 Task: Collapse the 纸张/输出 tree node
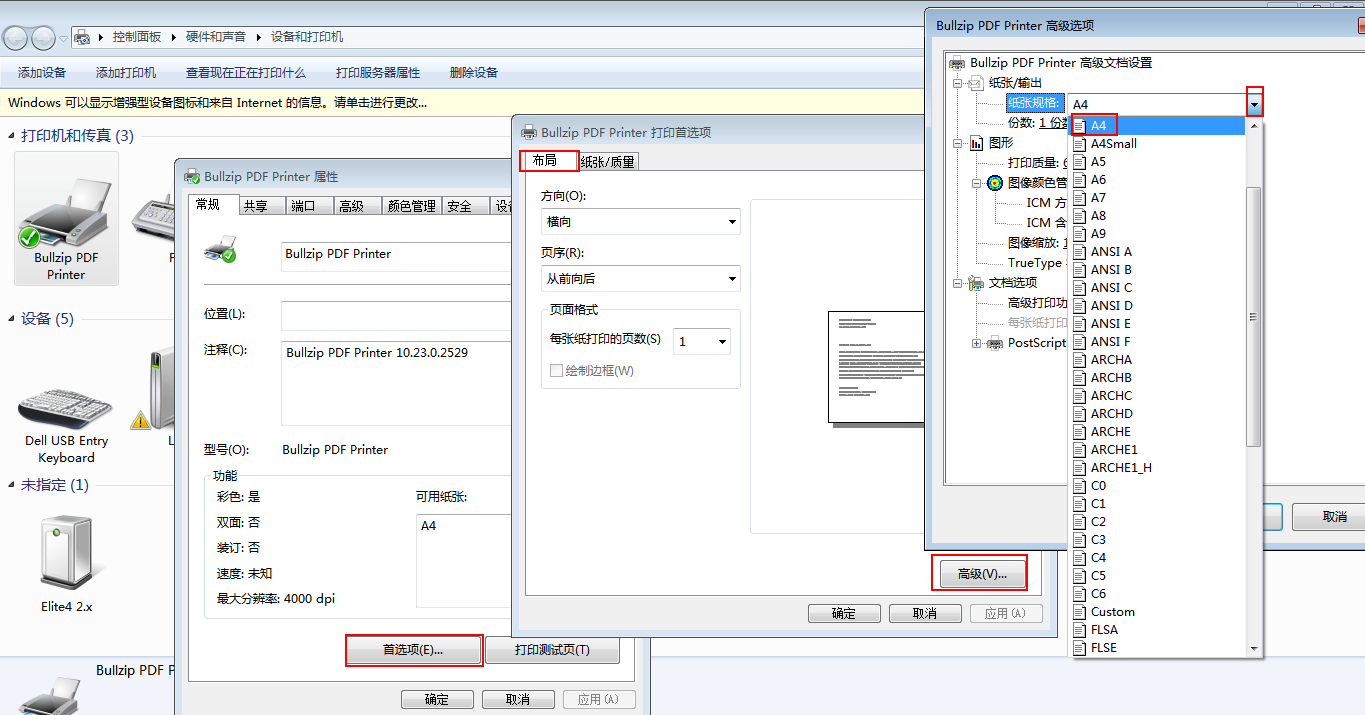[x=957, y=83]
